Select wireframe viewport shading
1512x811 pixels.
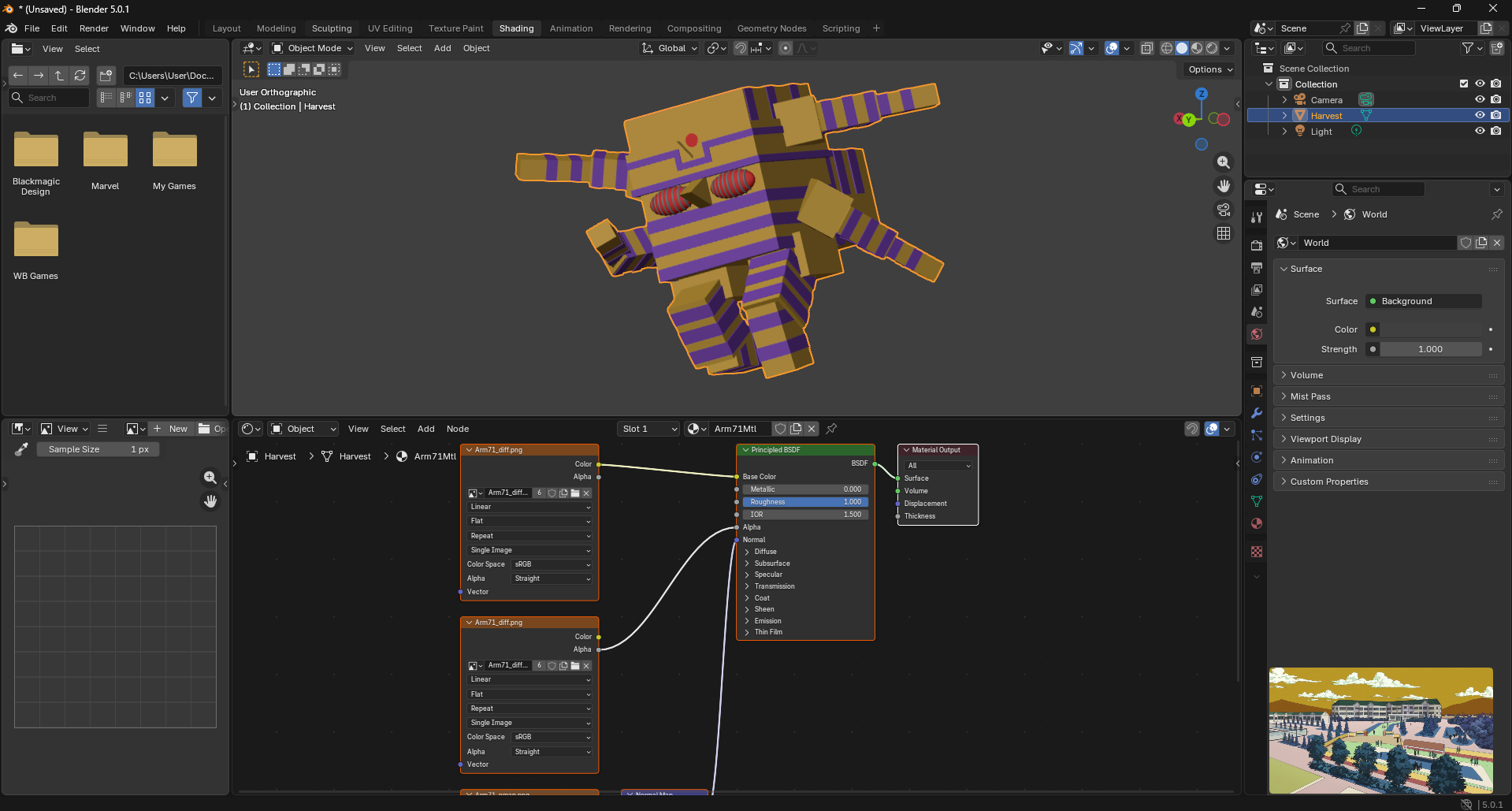(x=1167, y=48)
